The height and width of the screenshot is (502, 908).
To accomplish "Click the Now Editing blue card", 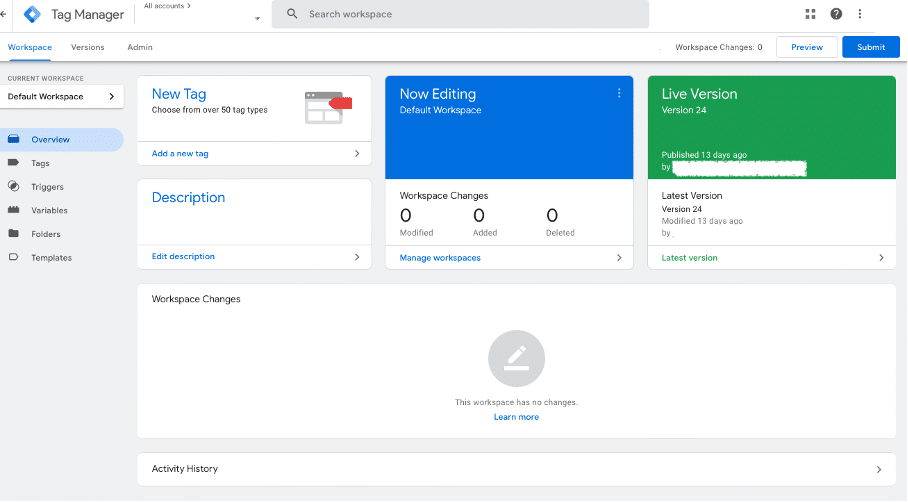I will pyautogui.click(x=509, y=127).
